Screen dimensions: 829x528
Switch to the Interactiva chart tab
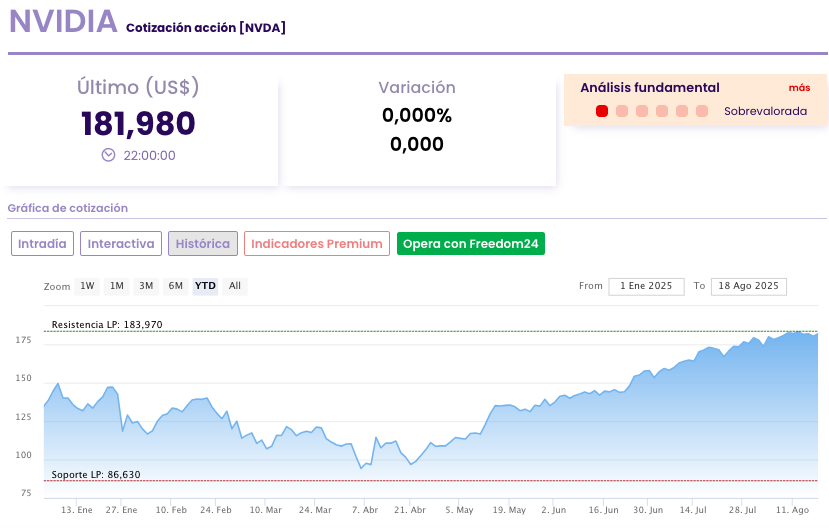click(x=121, y=243)
